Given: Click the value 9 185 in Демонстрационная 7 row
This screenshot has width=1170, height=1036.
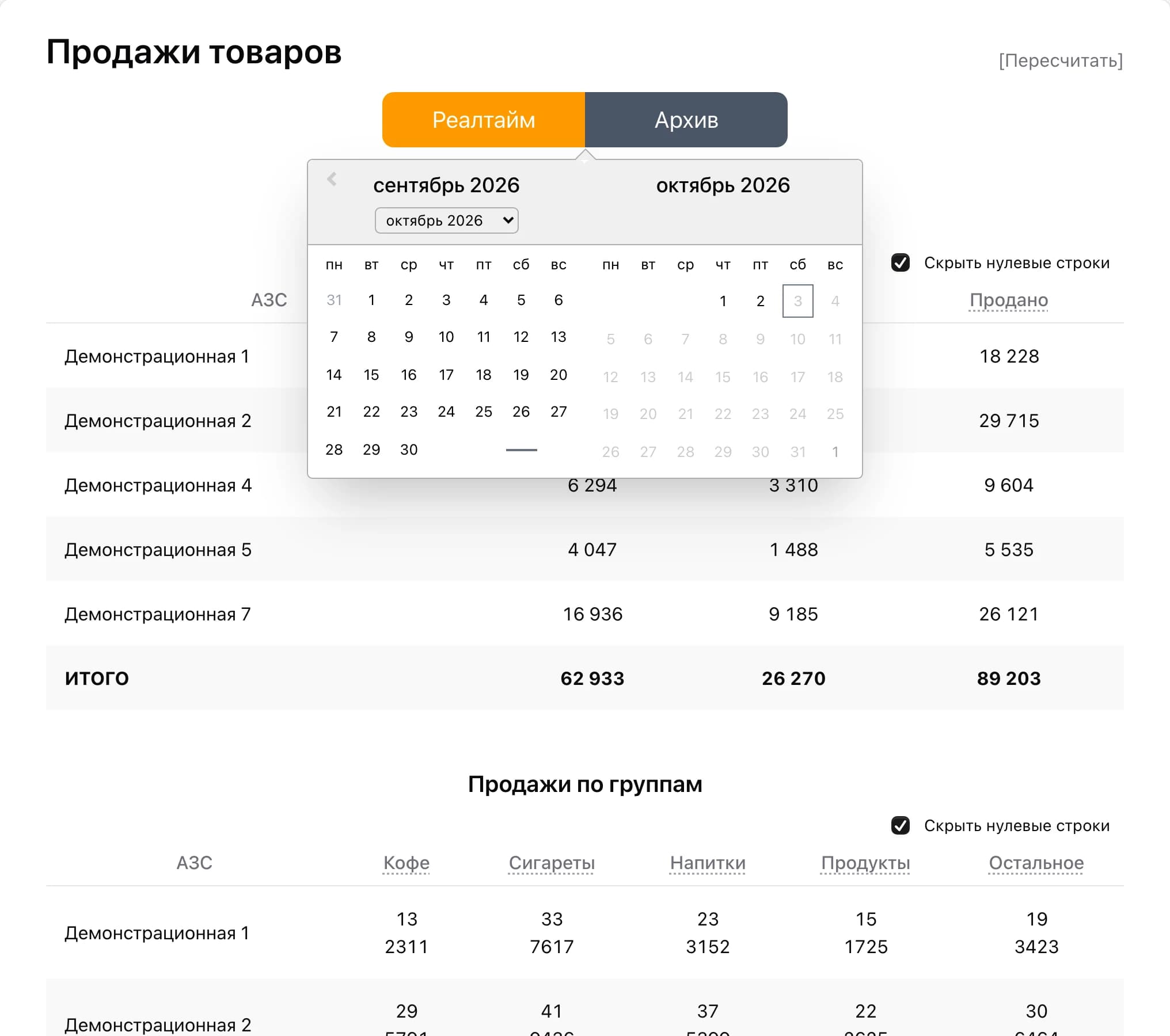Looking at the screenshot, I should point(793,614).
